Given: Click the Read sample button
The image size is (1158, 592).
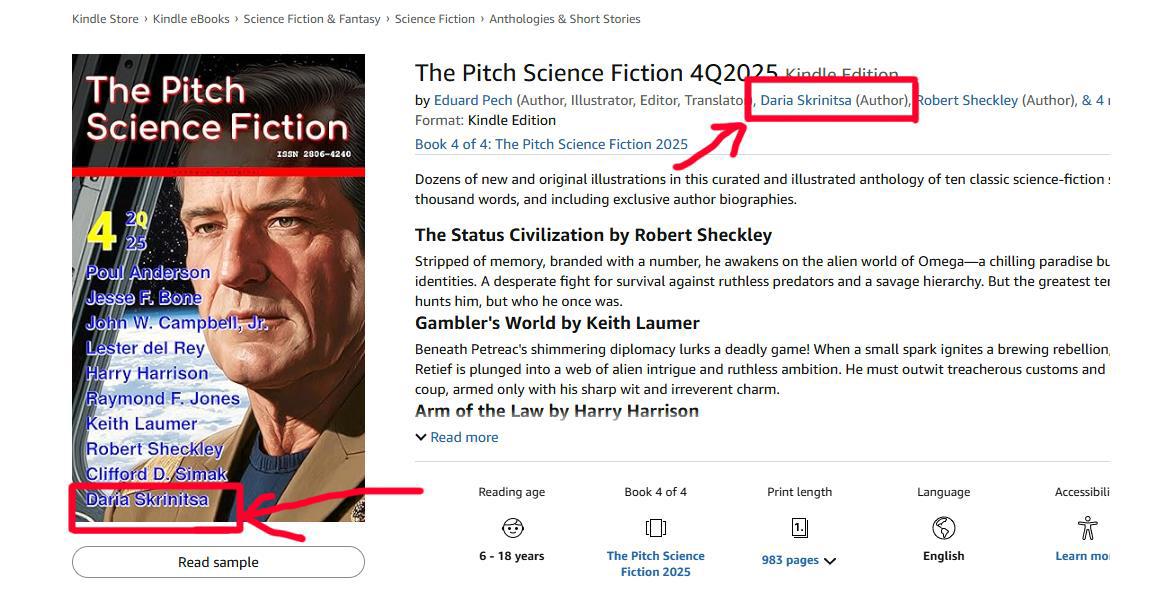Looking at the screenshot, I should 218,562.
